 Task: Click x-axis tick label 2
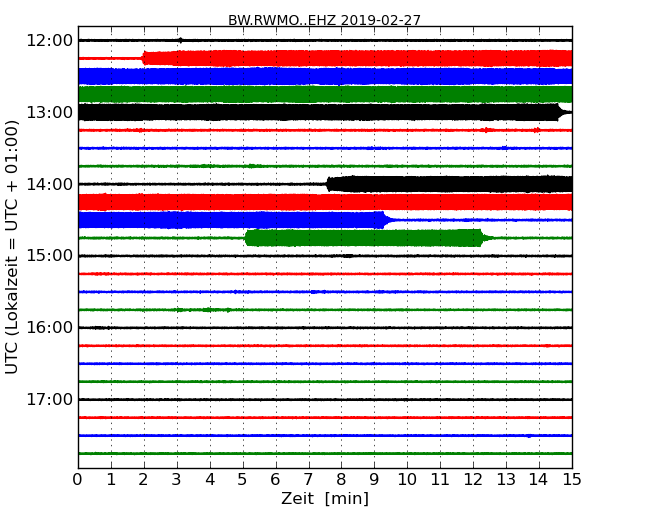tap(143, 480)
